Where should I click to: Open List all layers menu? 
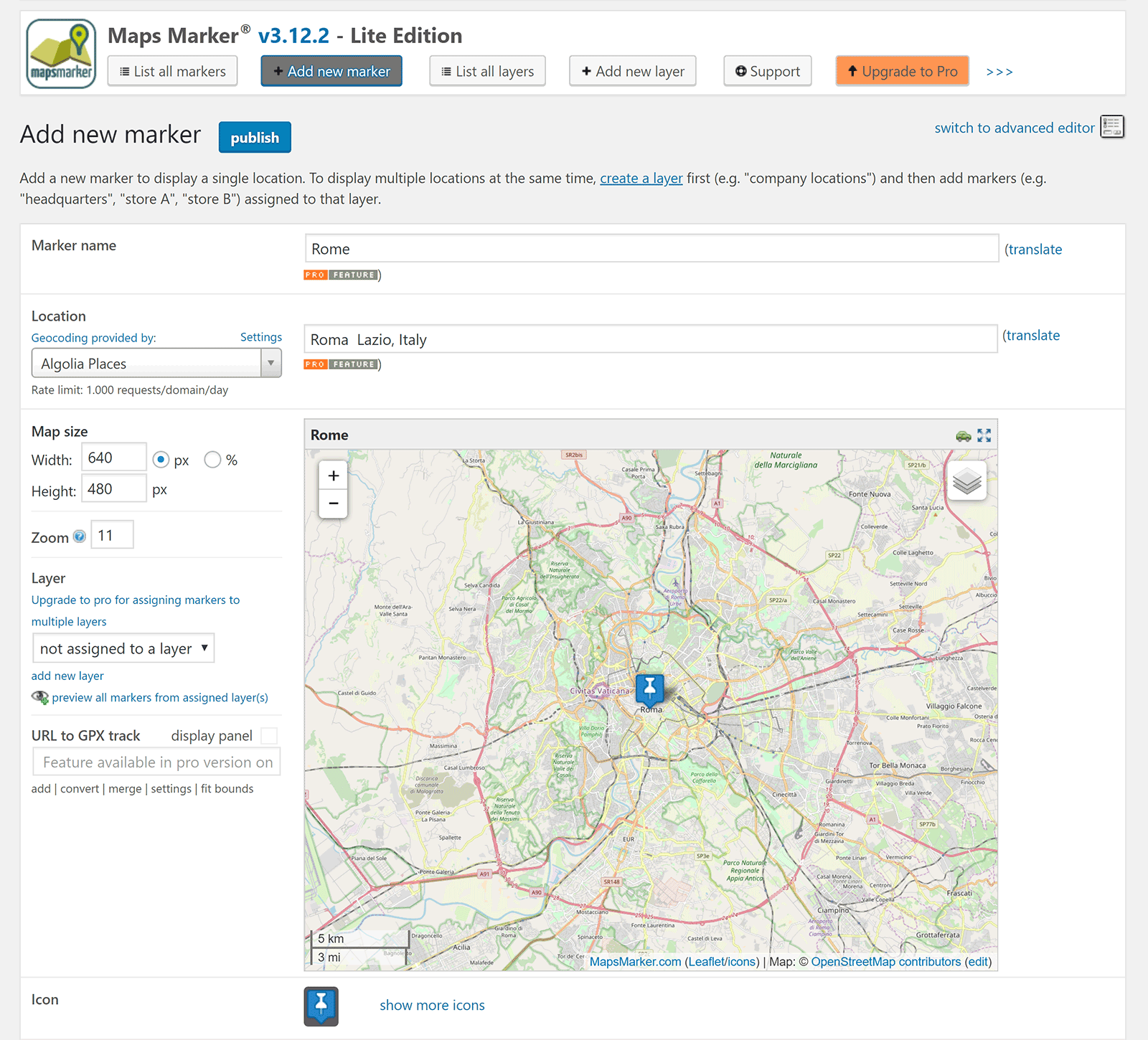(487, 71)
